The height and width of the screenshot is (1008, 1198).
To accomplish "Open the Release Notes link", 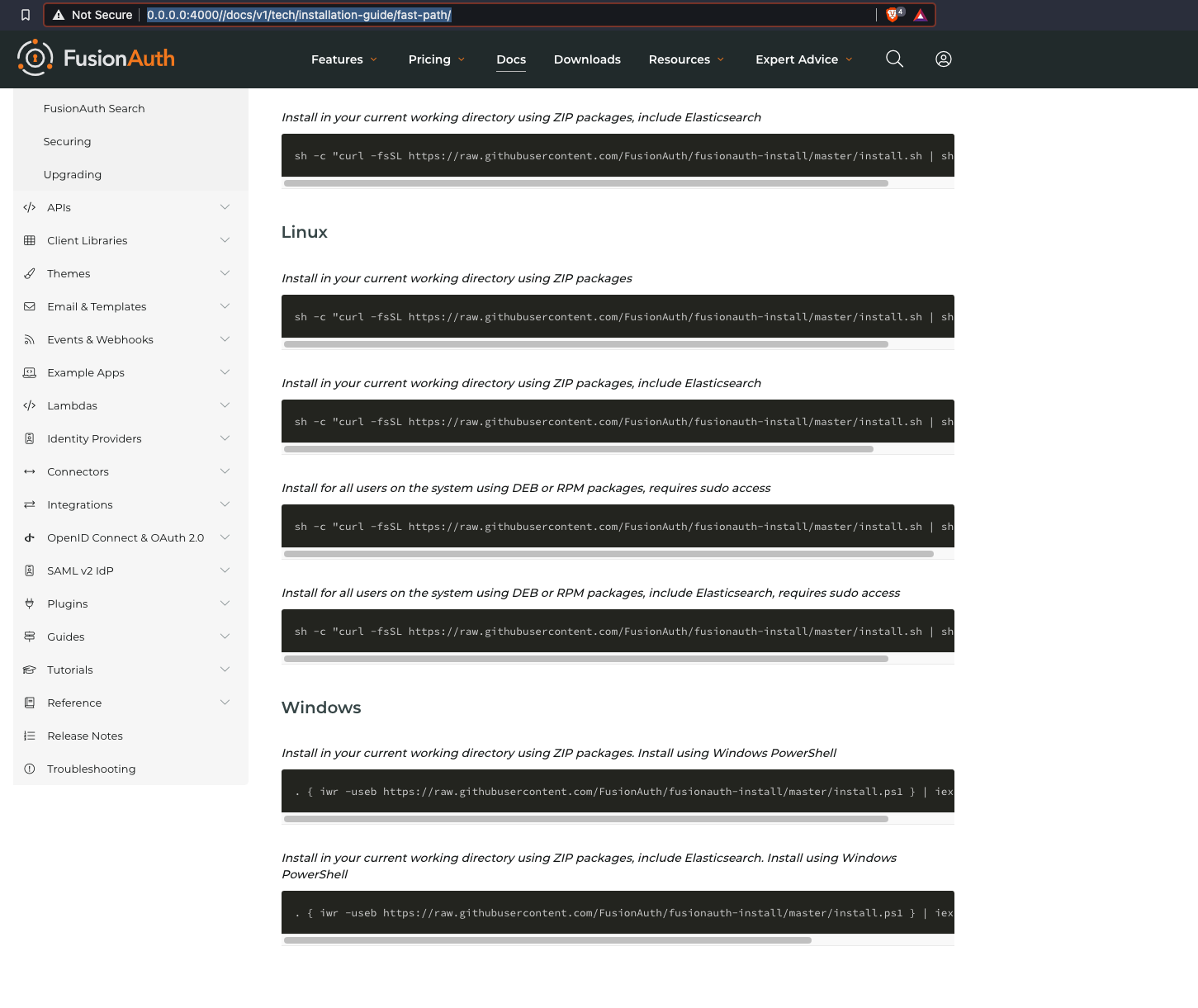I will pos(85,736).
